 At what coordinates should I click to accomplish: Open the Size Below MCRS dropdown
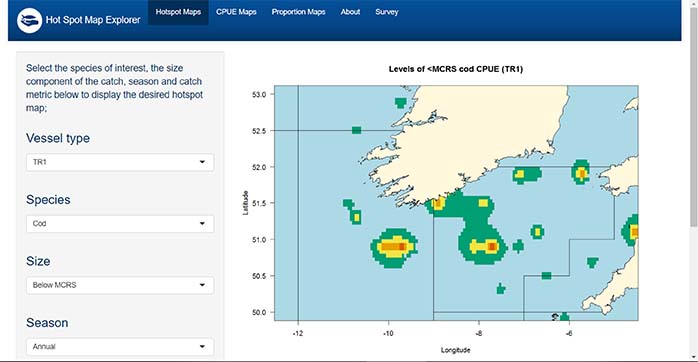(120, 285)
